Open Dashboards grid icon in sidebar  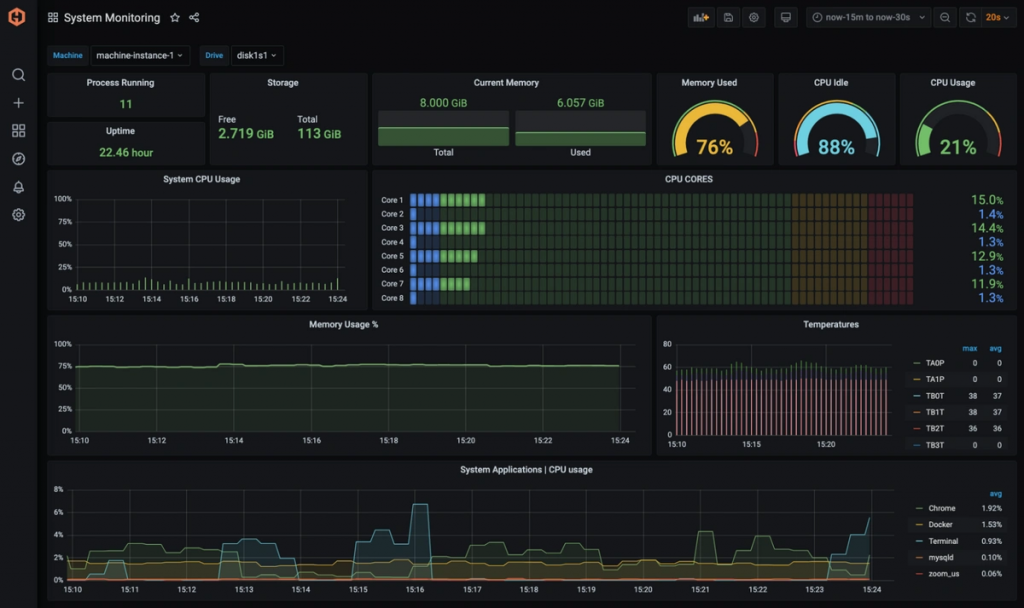tap(18, 131)
